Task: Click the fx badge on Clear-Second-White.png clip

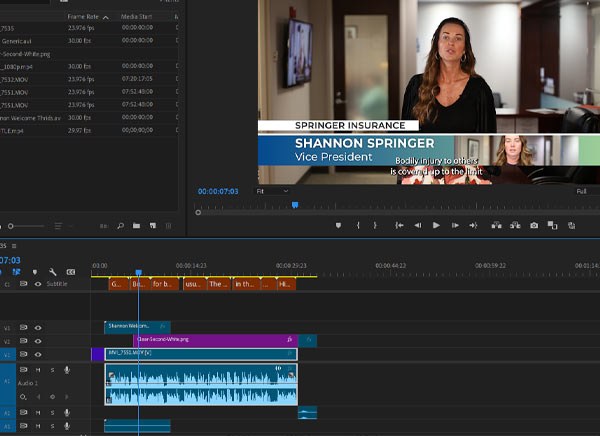Action: pyautogui.click(x=290, y=339)
